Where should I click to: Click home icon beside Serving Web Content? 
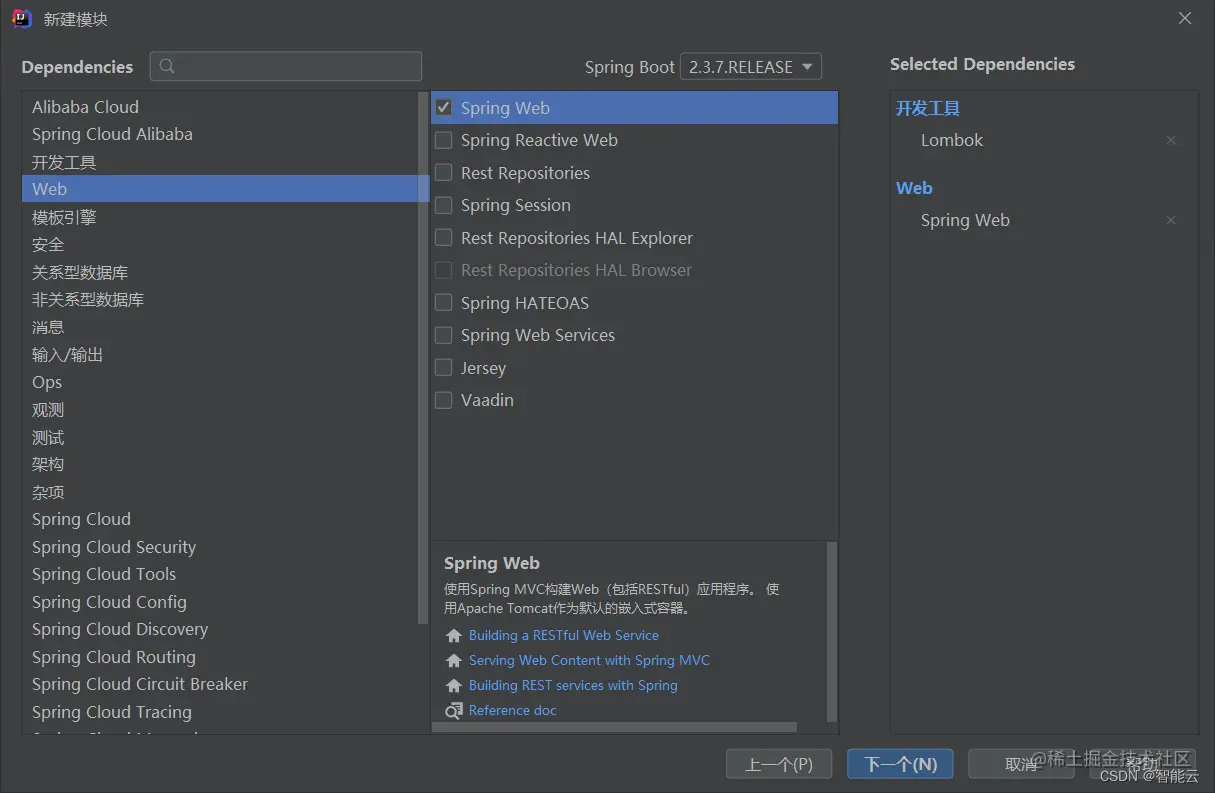(454, 660)
